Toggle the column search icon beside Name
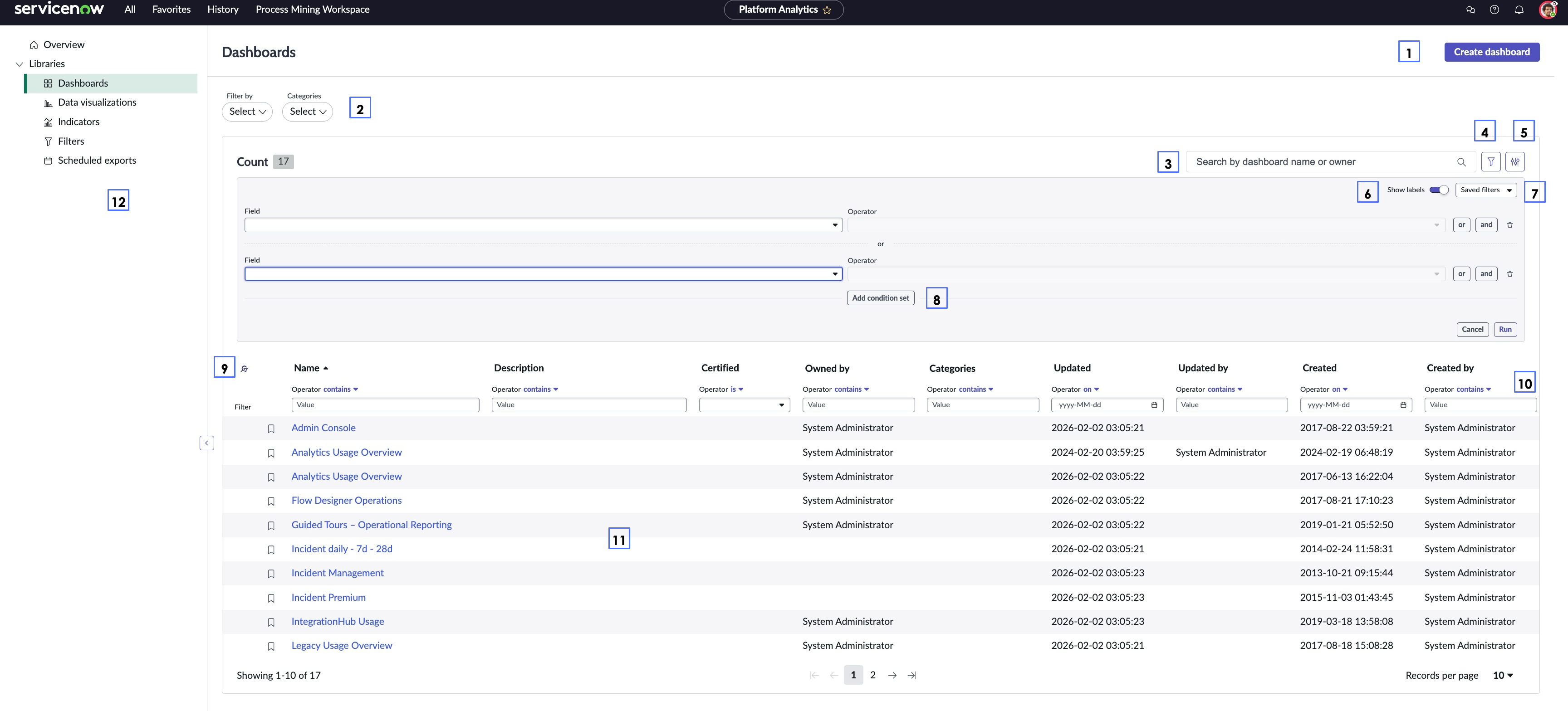Image resolution: width=1568 pixels, height=711 pixels. click(244, 369)
